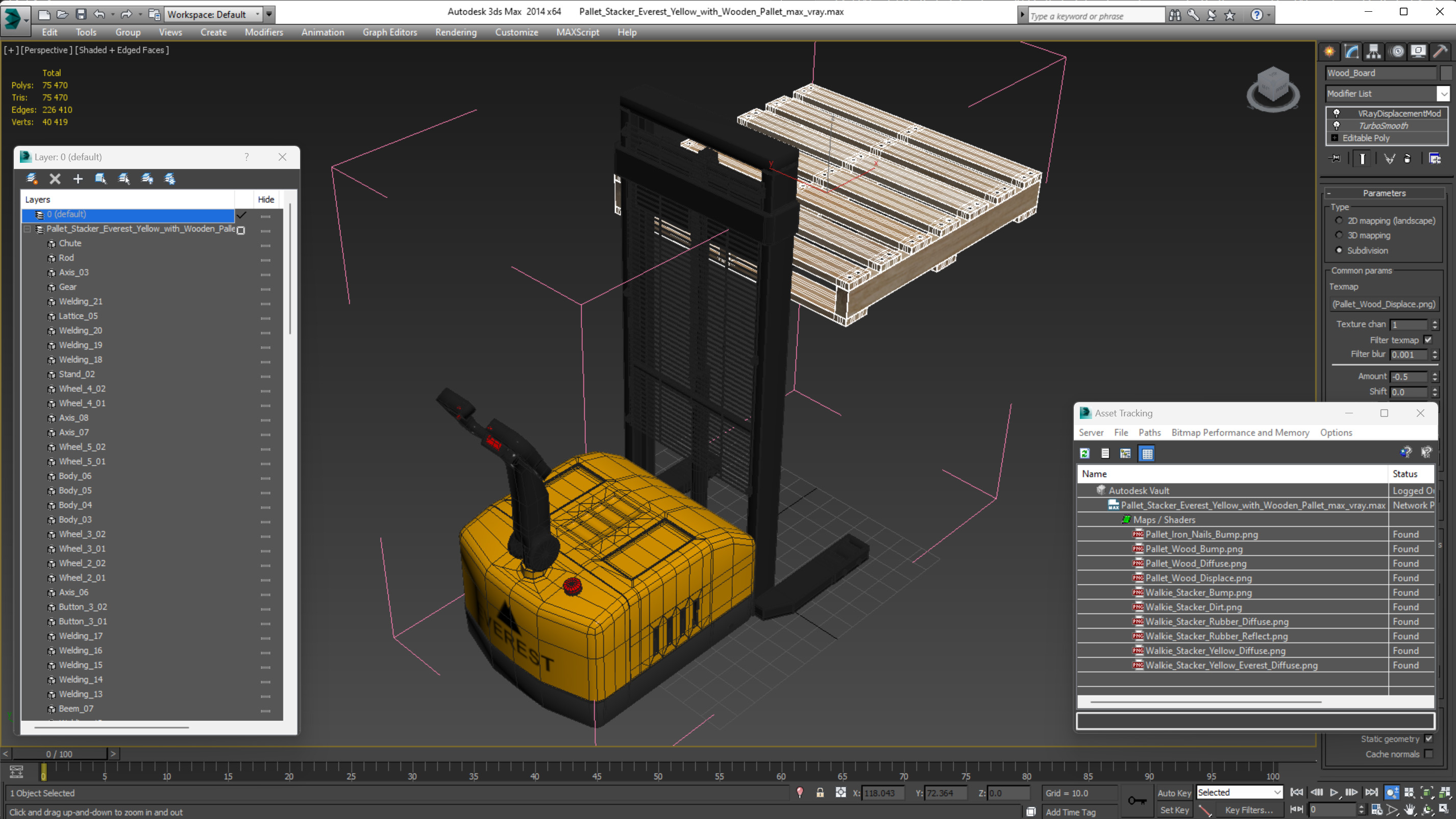
Task: Click the Shaded + Edged Faces viewport label
Action: tap(121, 51)
